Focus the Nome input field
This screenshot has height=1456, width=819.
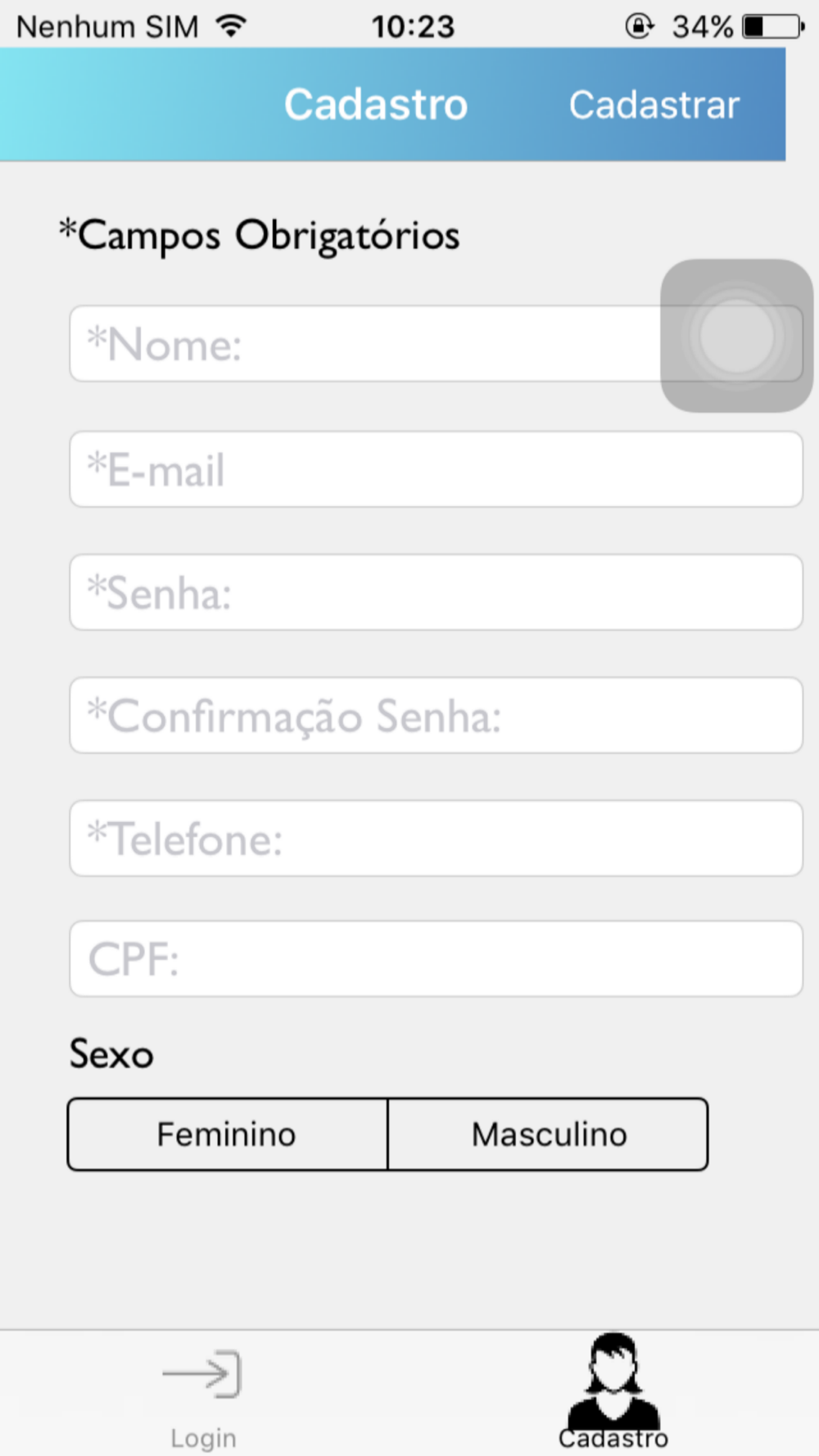point(436,343)
